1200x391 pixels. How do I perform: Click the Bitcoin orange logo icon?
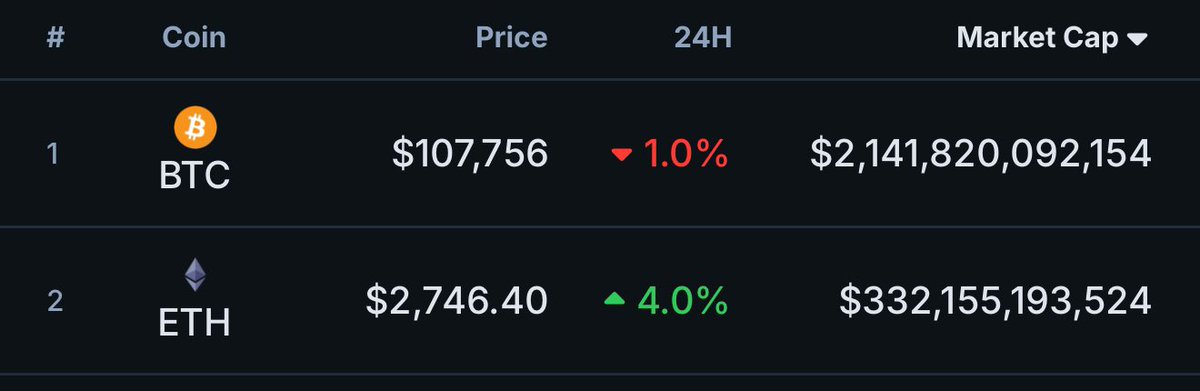point(196,127)
